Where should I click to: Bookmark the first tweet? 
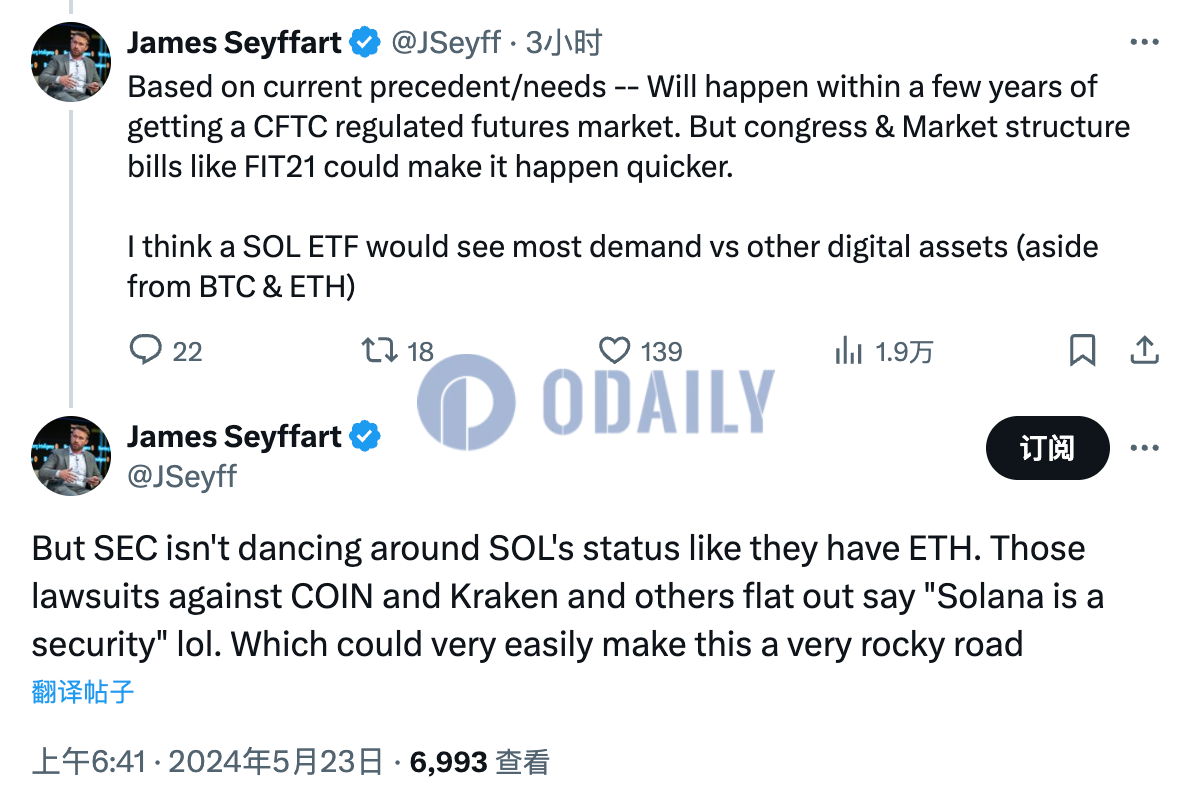[x=1083, y=351]
